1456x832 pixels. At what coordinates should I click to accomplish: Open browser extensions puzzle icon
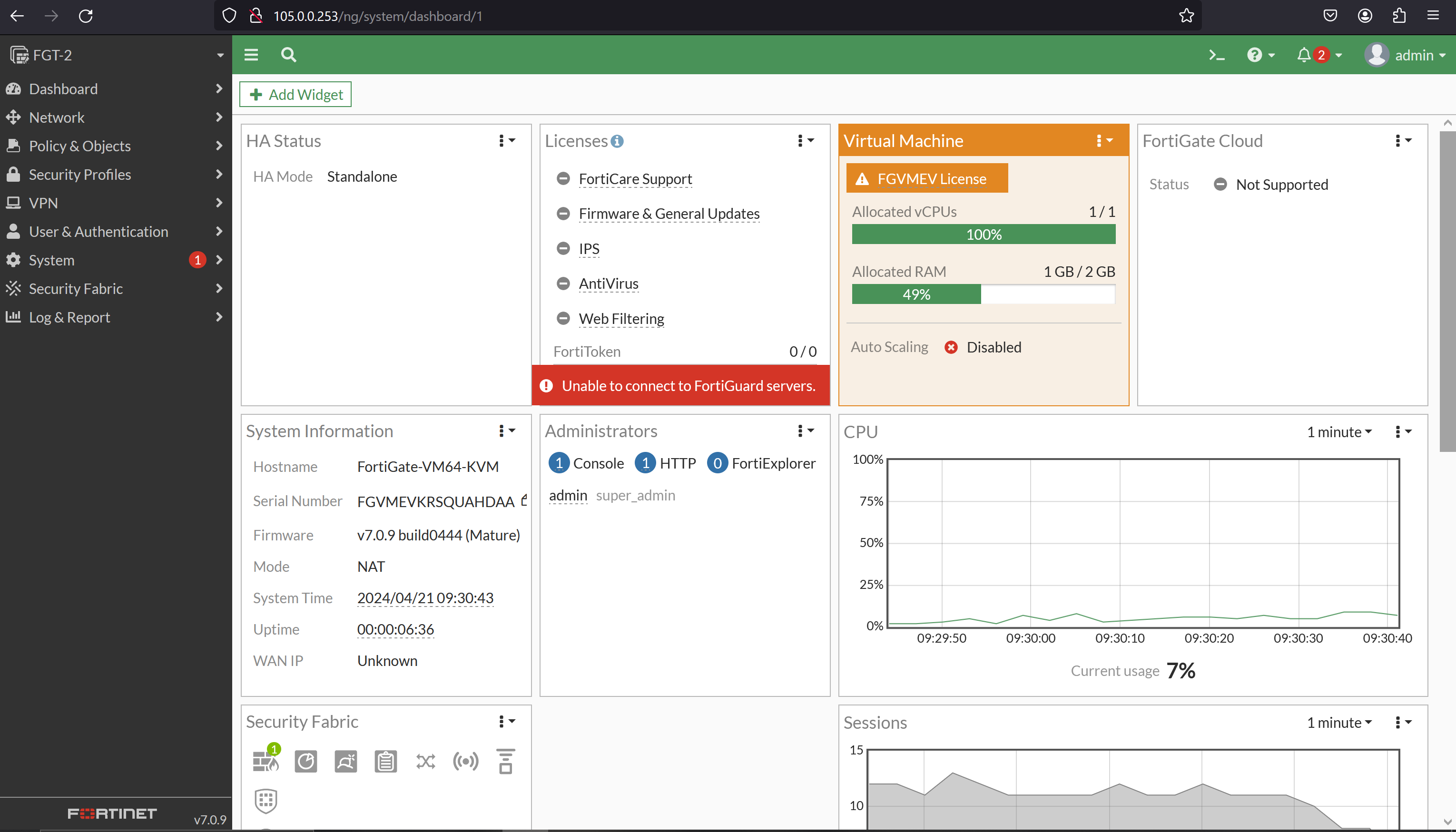1399,16
